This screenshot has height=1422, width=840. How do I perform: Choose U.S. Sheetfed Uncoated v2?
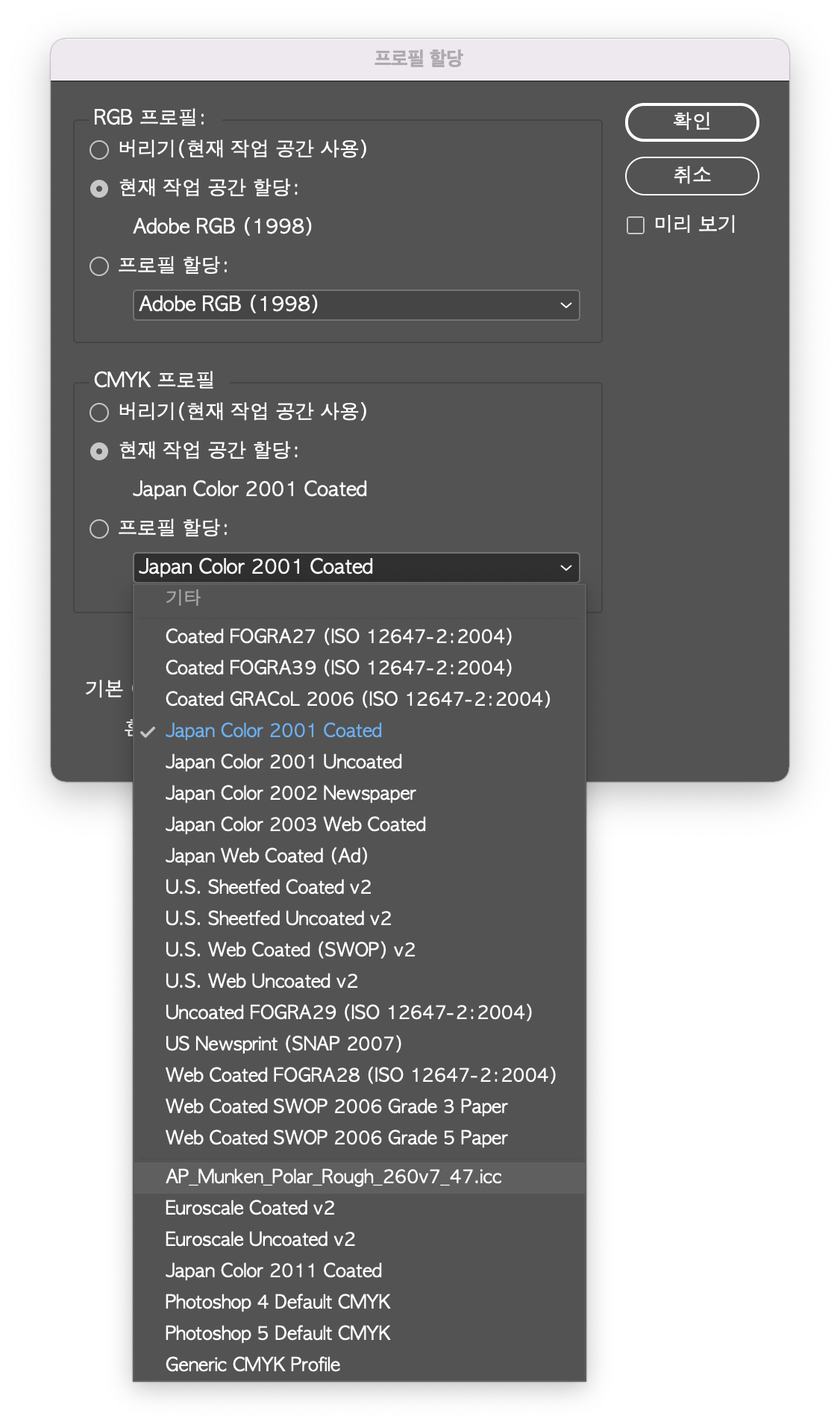[x=360, y=918]
